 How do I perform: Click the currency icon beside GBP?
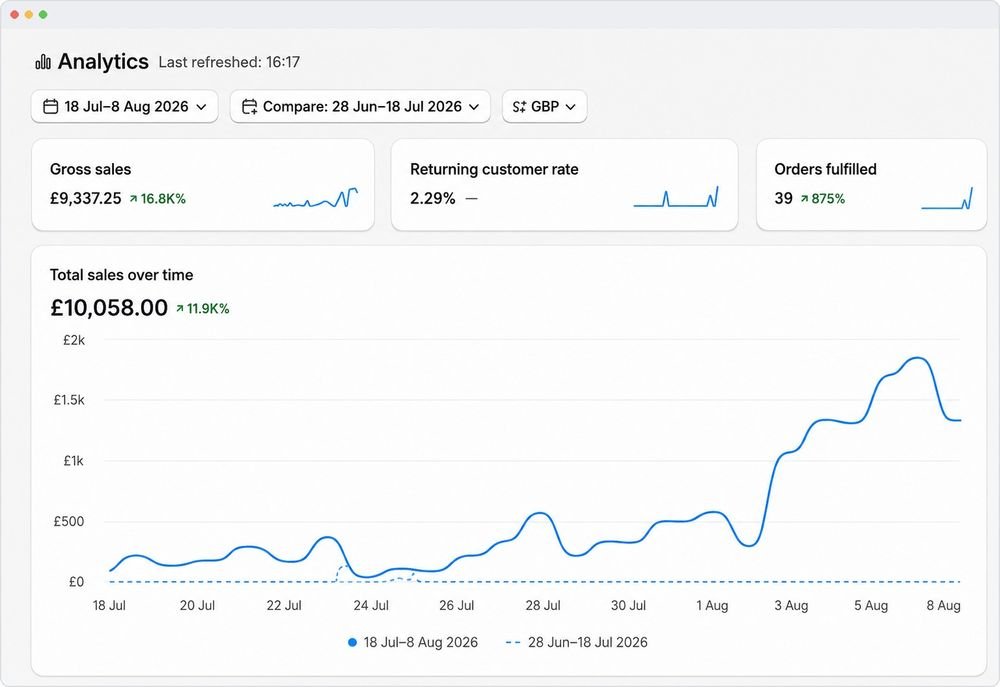[519, 107]
